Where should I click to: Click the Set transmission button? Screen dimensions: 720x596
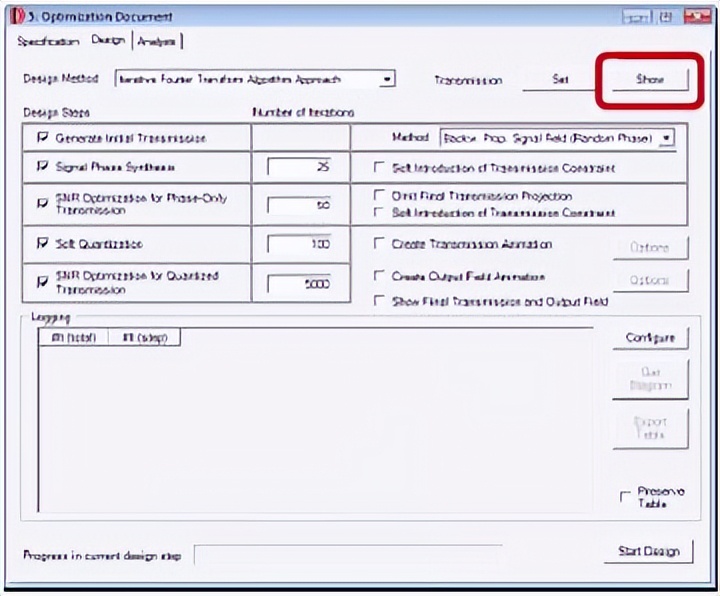(560, 79)
